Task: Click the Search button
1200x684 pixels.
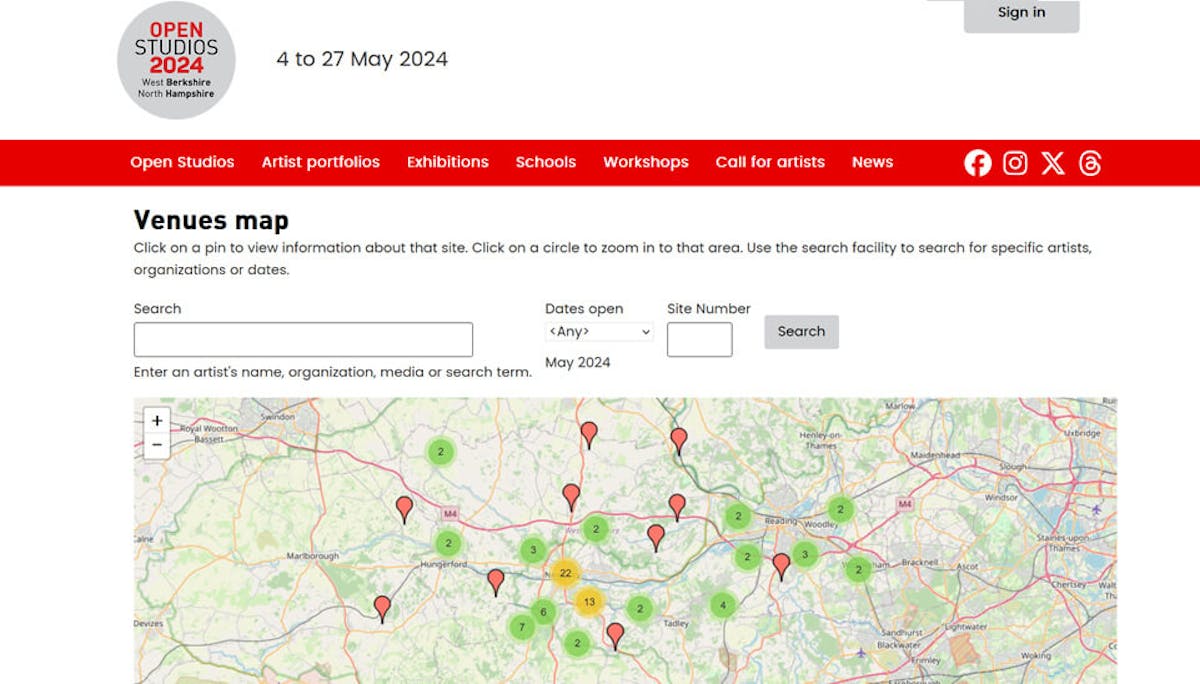Action: pyautogui.click(x=801, y=332)
